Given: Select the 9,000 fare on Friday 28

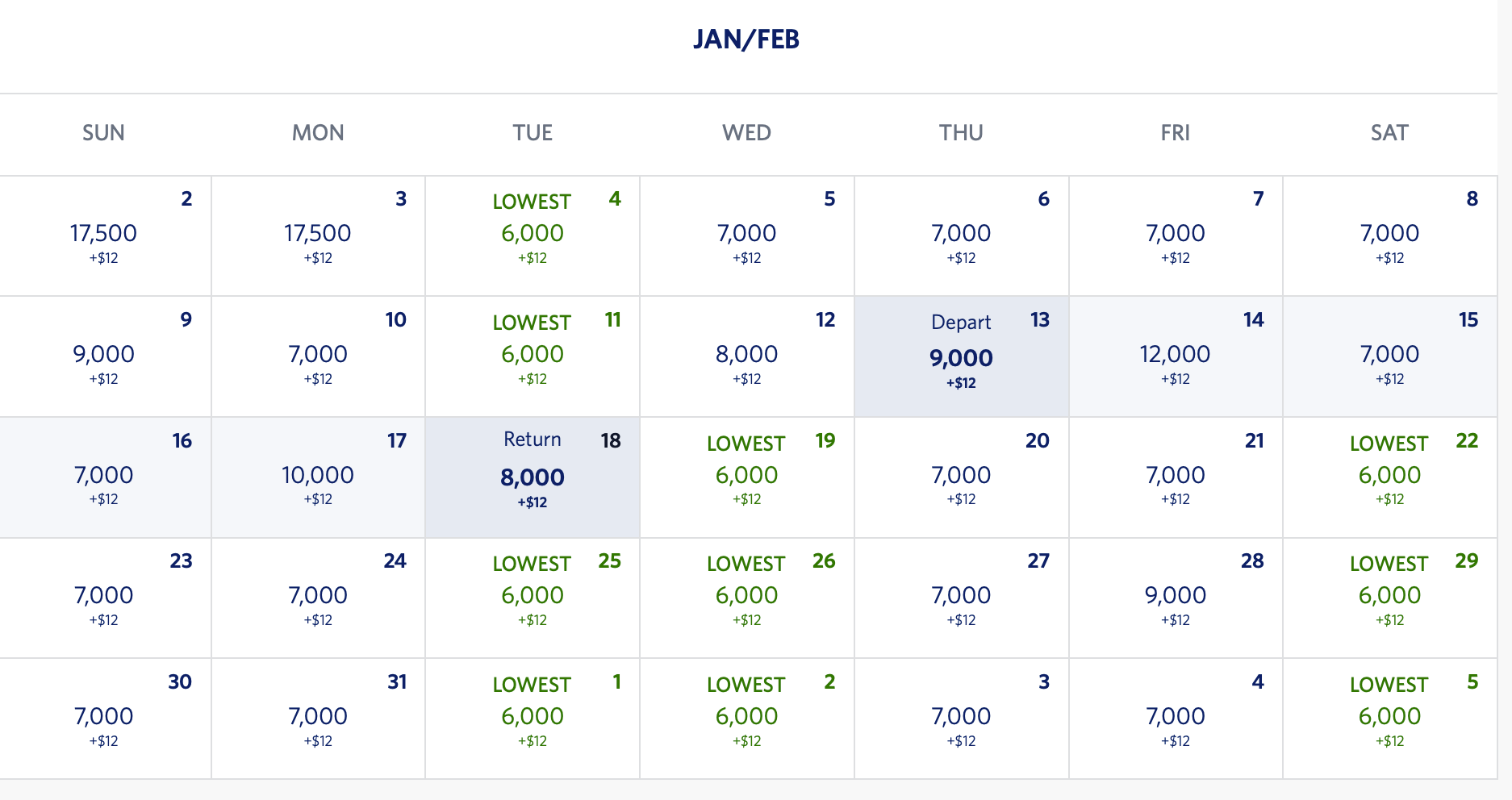Looking at the screenshot, I should pyautogui.click(x=1175, y=596).
